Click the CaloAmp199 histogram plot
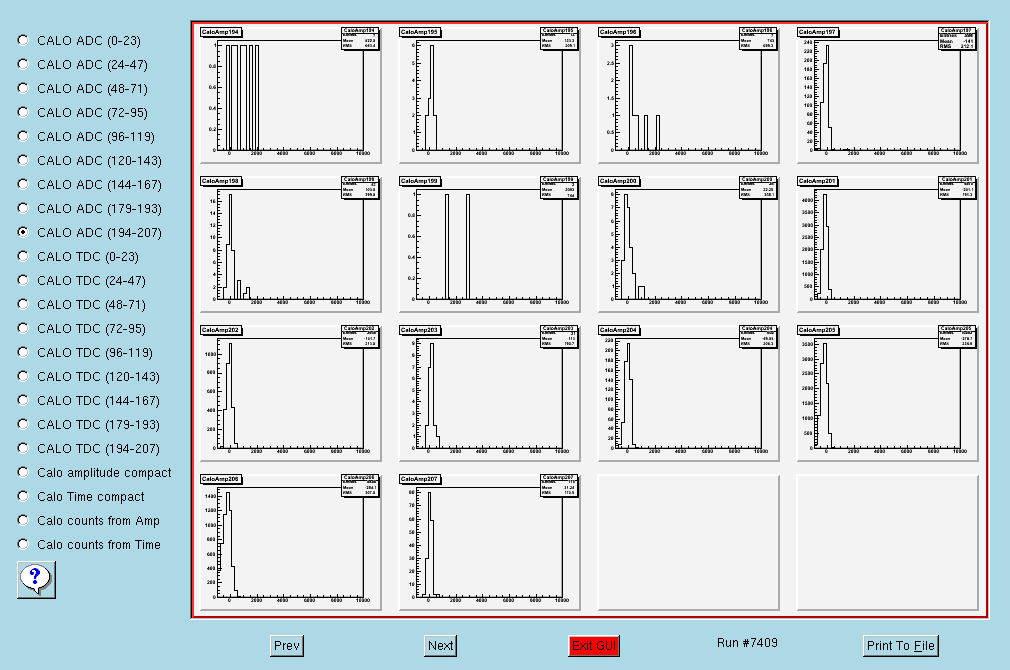 tap(490, 244)
